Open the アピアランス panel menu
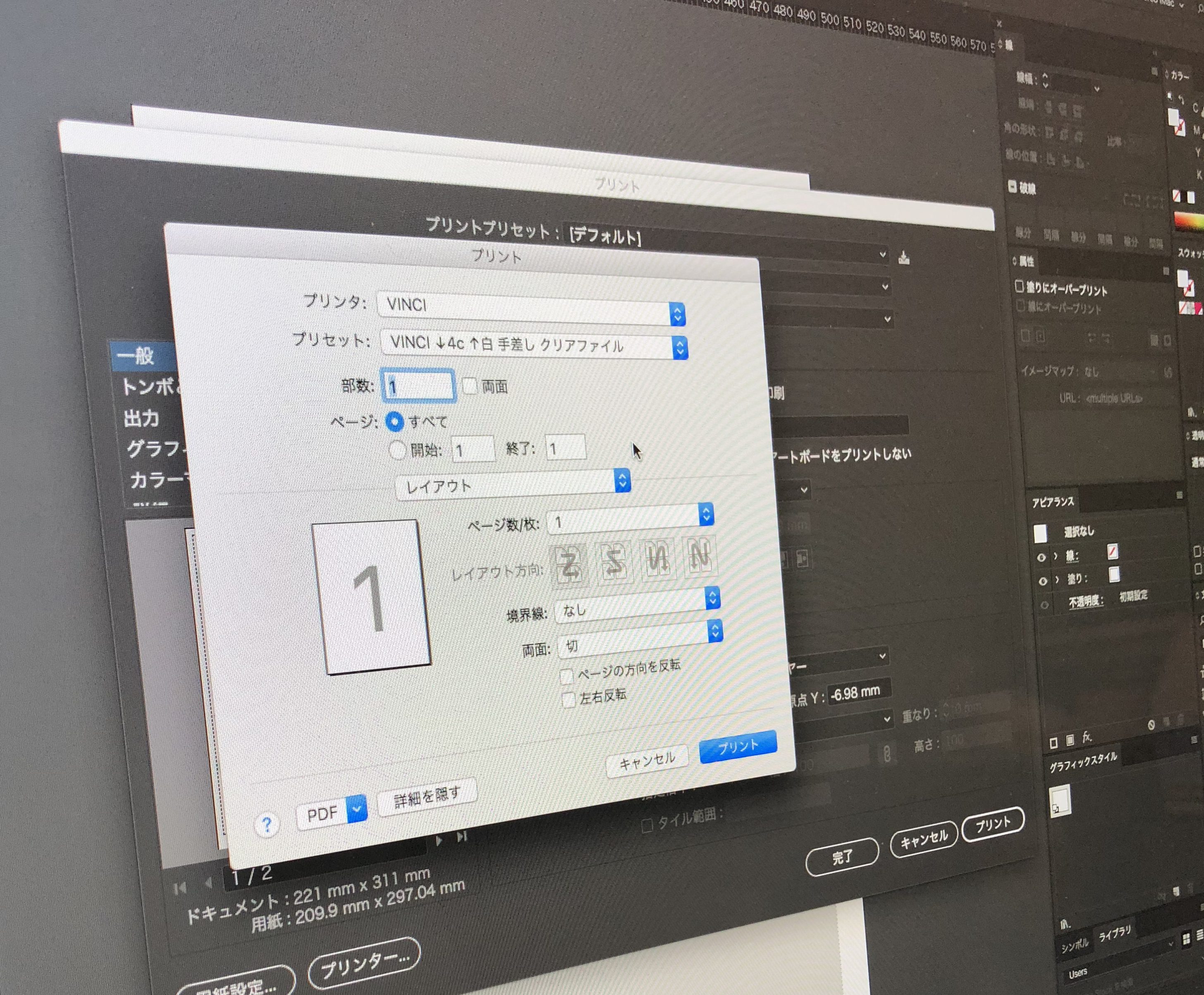Screen dimensions: 1204x995 coord(1179,495)
